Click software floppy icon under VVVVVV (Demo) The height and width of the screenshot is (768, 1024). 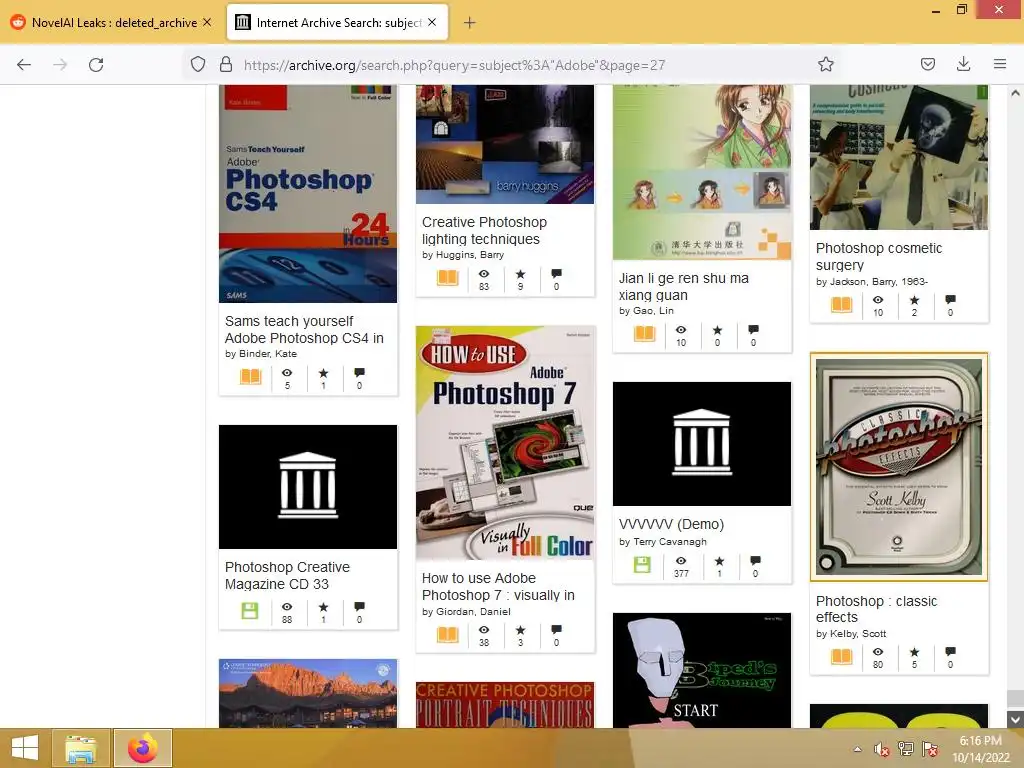(643, 565)
